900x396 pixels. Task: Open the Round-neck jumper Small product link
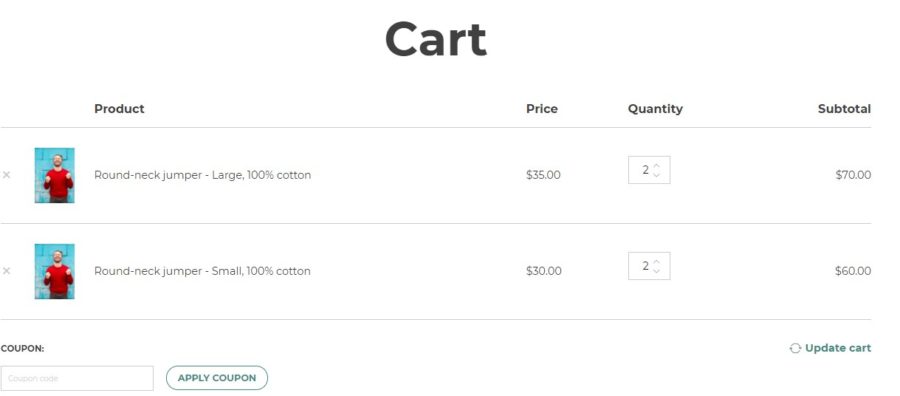click(202, 271)
